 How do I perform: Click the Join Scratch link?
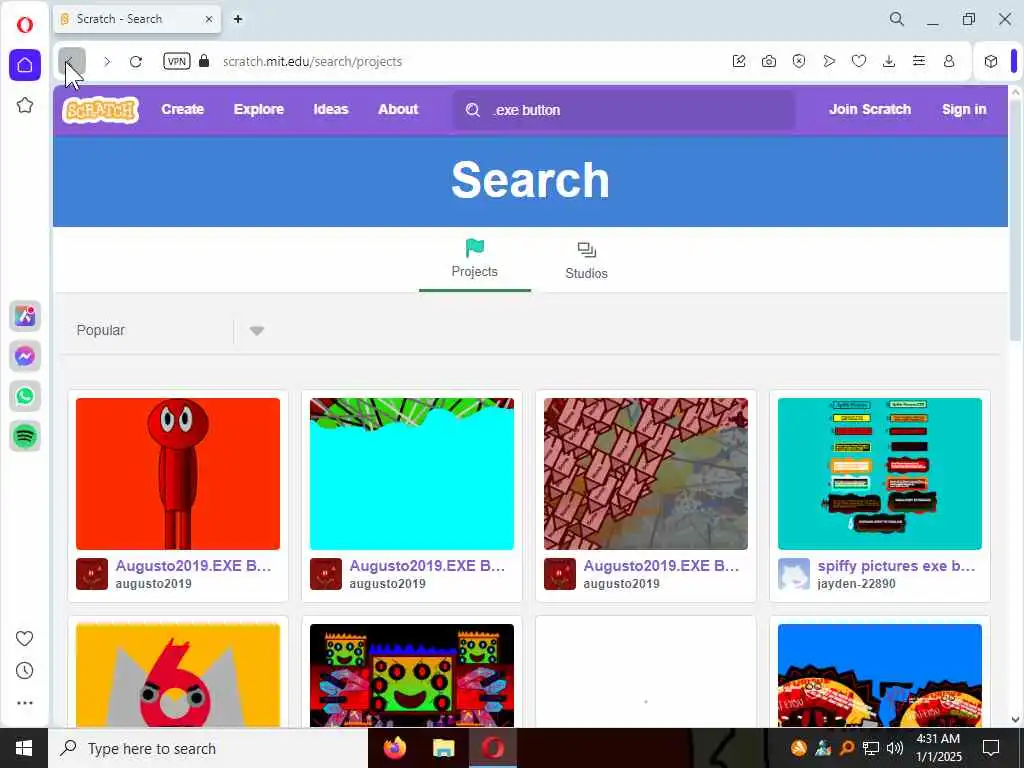[870, 110]
